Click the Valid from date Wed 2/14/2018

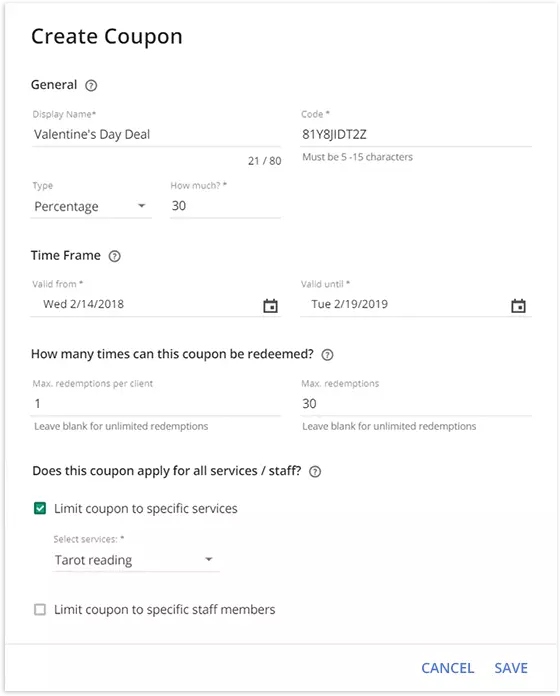click(x=83, y=304)
